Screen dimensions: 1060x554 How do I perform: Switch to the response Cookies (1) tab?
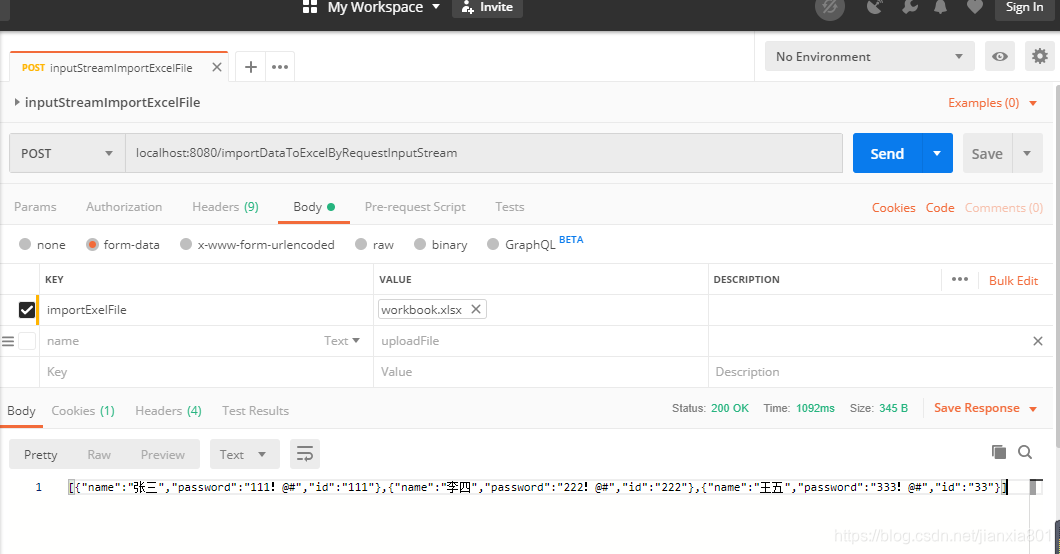point(83,411)
